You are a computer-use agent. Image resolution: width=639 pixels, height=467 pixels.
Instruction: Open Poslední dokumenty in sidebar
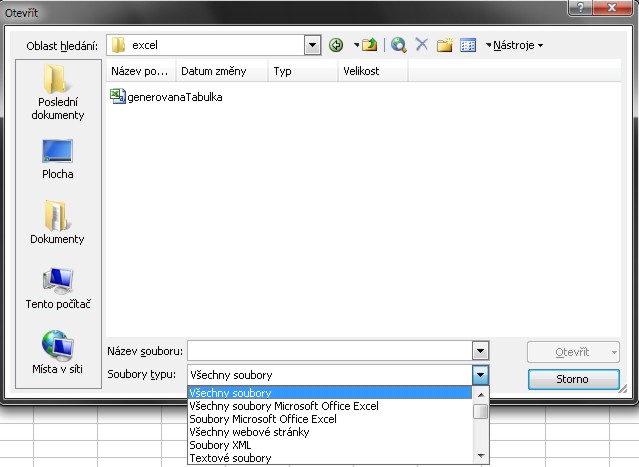(57, 92)
